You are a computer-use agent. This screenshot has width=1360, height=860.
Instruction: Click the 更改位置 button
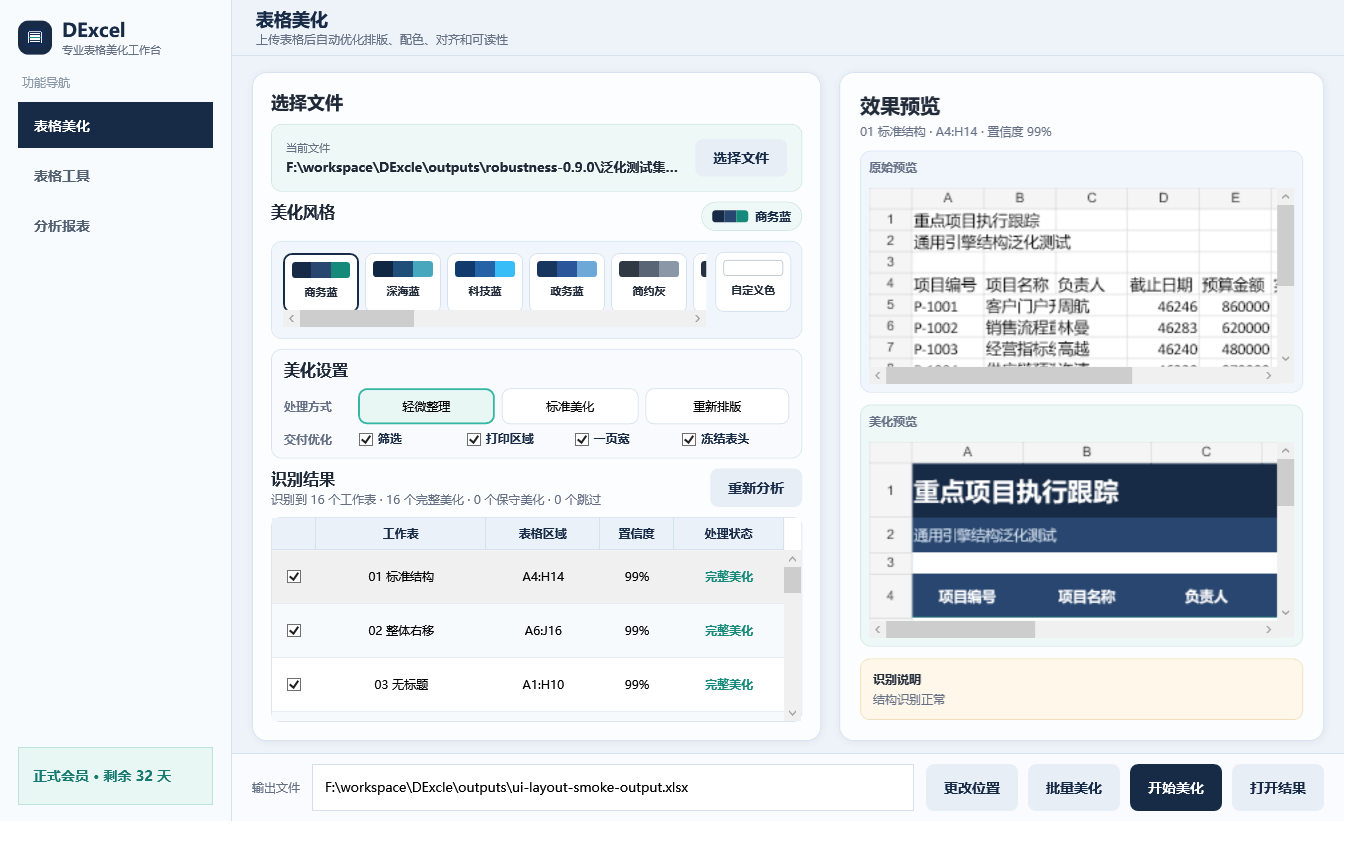972,788
